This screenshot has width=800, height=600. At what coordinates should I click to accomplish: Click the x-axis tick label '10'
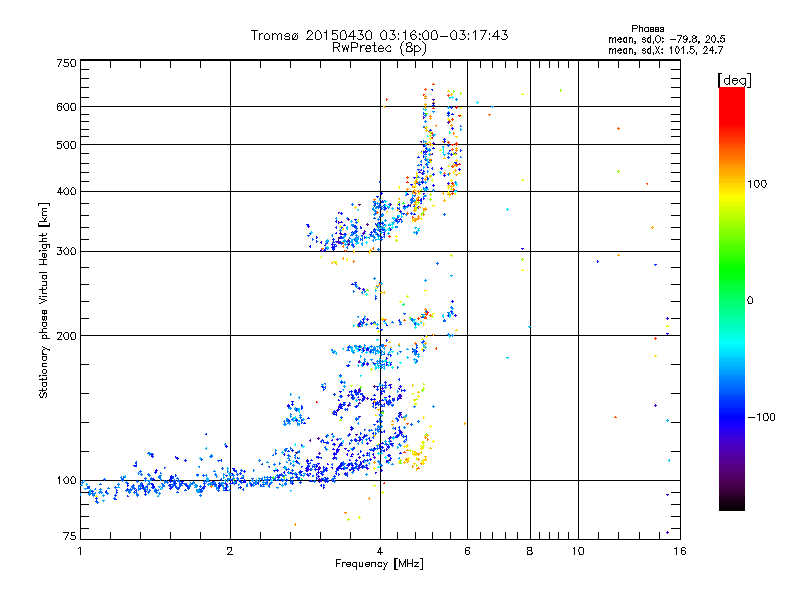[x=578, y=551]
